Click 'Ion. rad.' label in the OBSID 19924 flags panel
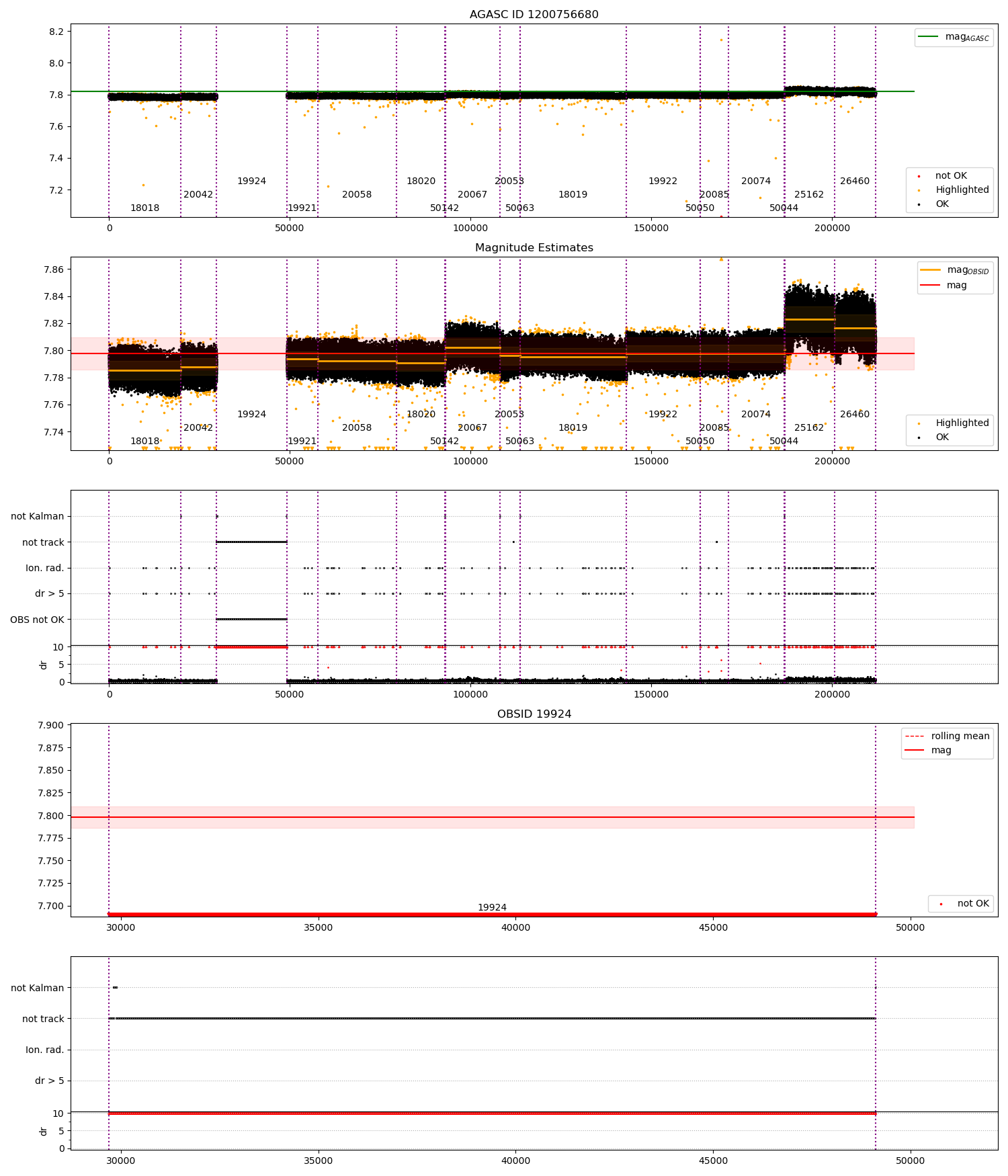 click(x=45, y=1050)
